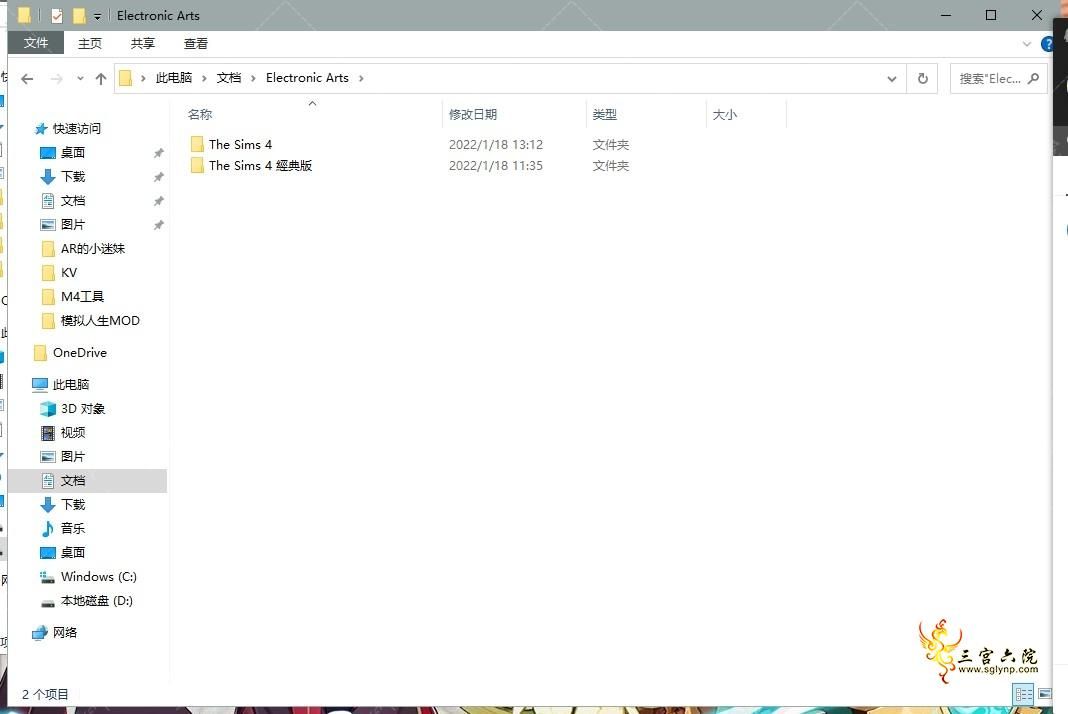Viewport: 1068px width, 714px height.
Task: Click the Properties icon in title bar
Action: [57, 16]
